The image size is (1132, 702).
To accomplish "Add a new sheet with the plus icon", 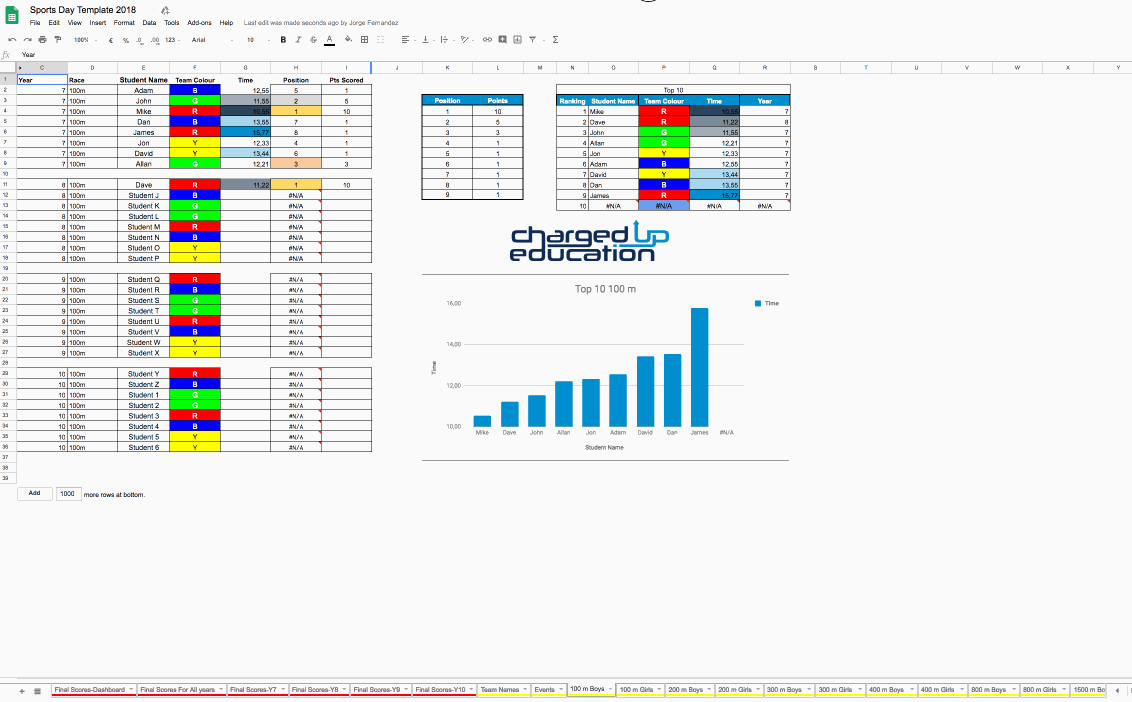I will [x=22, y=691].
